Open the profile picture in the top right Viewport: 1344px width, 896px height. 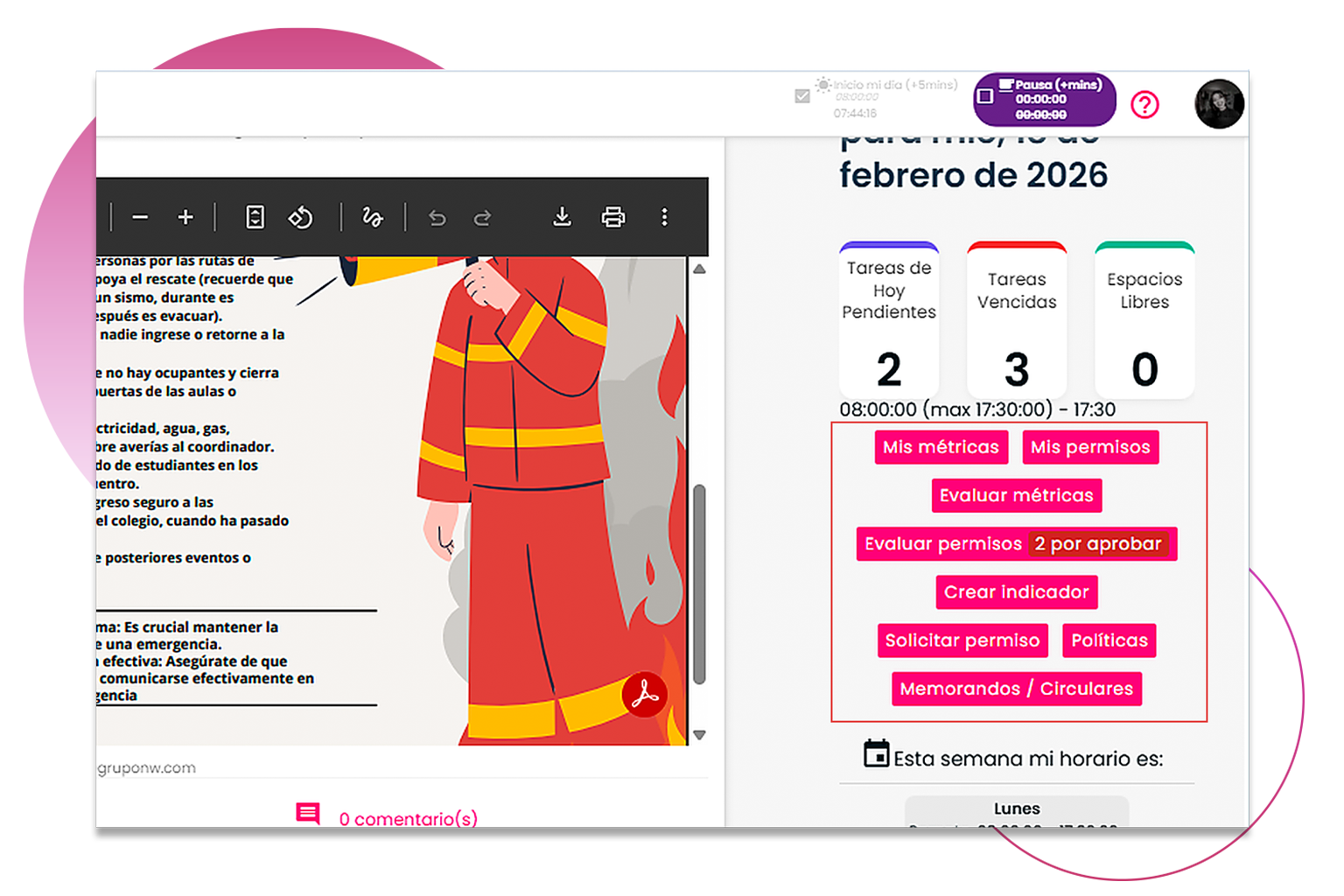(1219, 104)
